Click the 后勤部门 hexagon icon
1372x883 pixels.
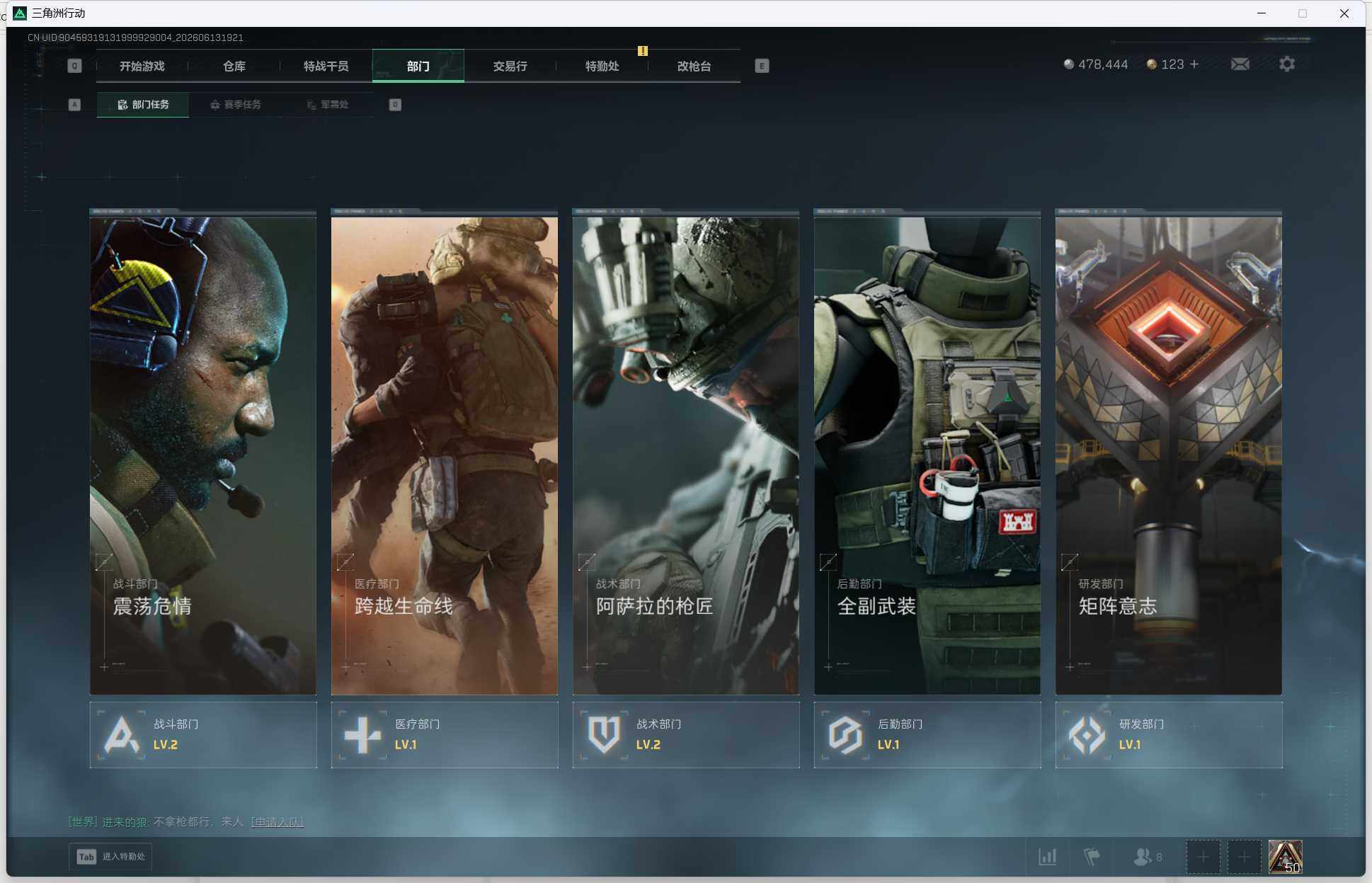(845, 735)
